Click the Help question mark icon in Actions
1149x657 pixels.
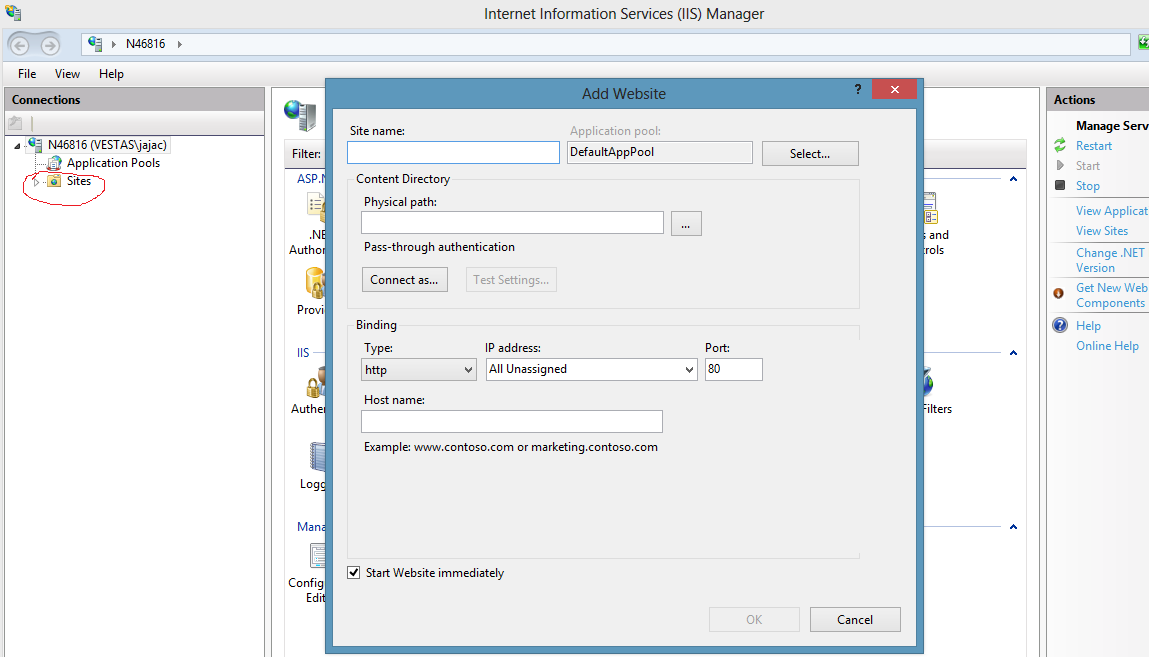click(1060, 325)
